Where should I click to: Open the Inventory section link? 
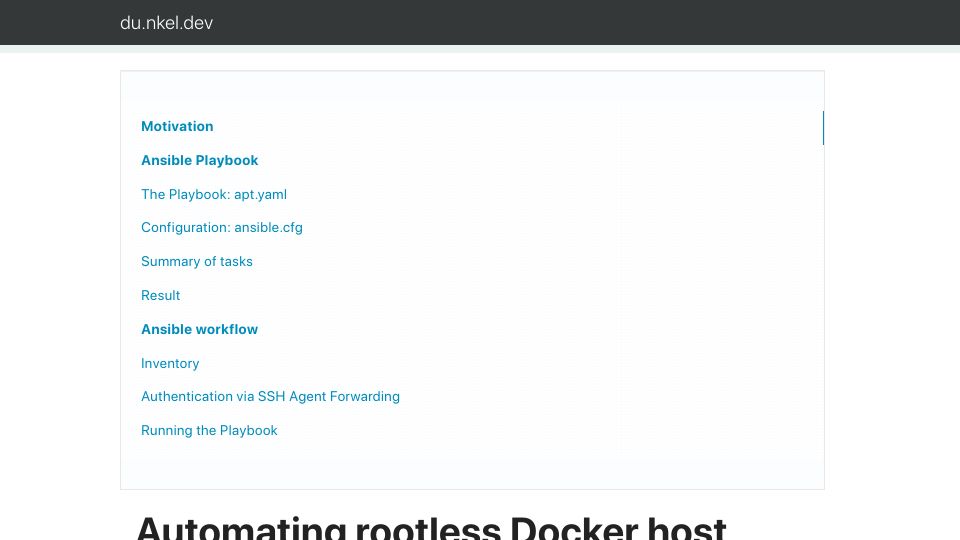[x=170, y=364]
